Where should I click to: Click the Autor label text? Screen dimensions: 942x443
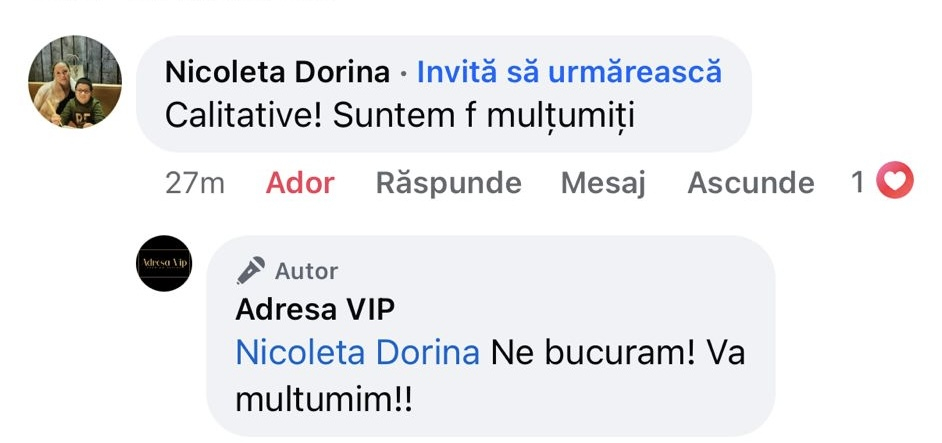click(x=307, y=271)
